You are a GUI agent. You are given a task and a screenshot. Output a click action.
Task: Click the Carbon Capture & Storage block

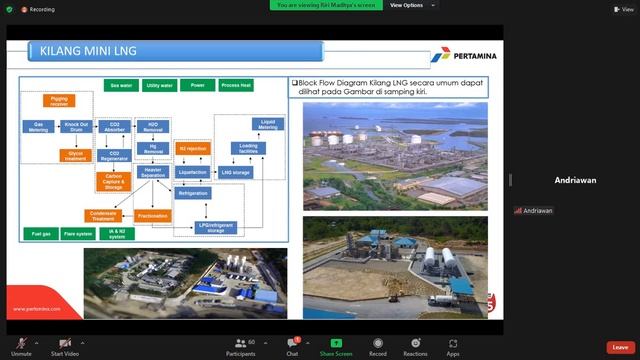click(x=113, y=182)
